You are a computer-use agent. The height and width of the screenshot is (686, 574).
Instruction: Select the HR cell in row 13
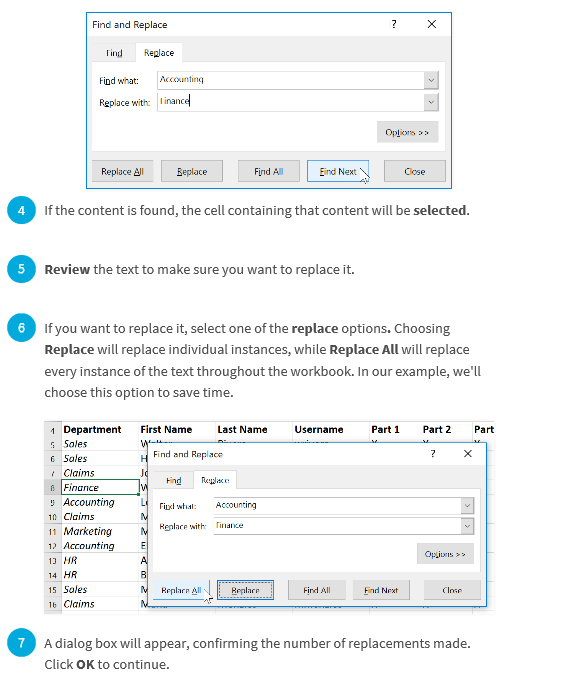pyautogui.click(x=100, y=560)
